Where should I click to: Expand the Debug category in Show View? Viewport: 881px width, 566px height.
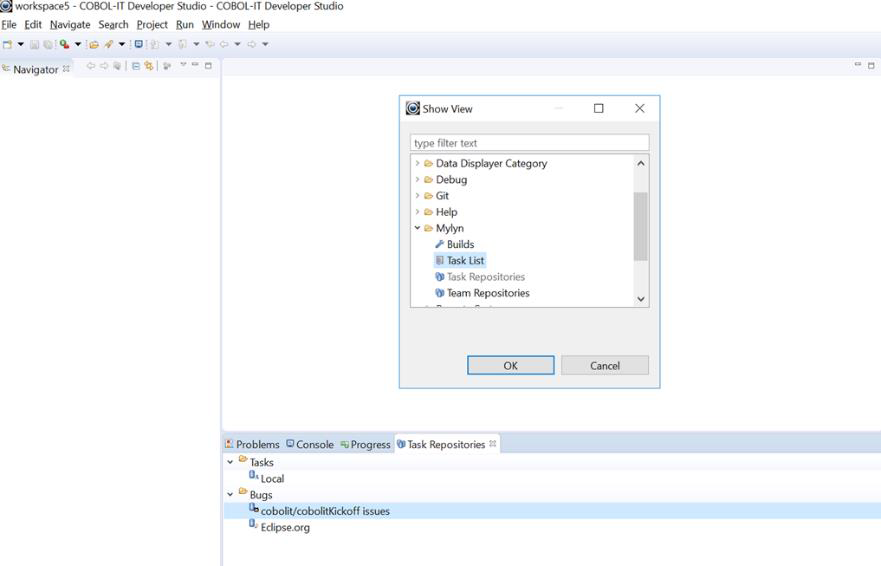pos(418,180)
